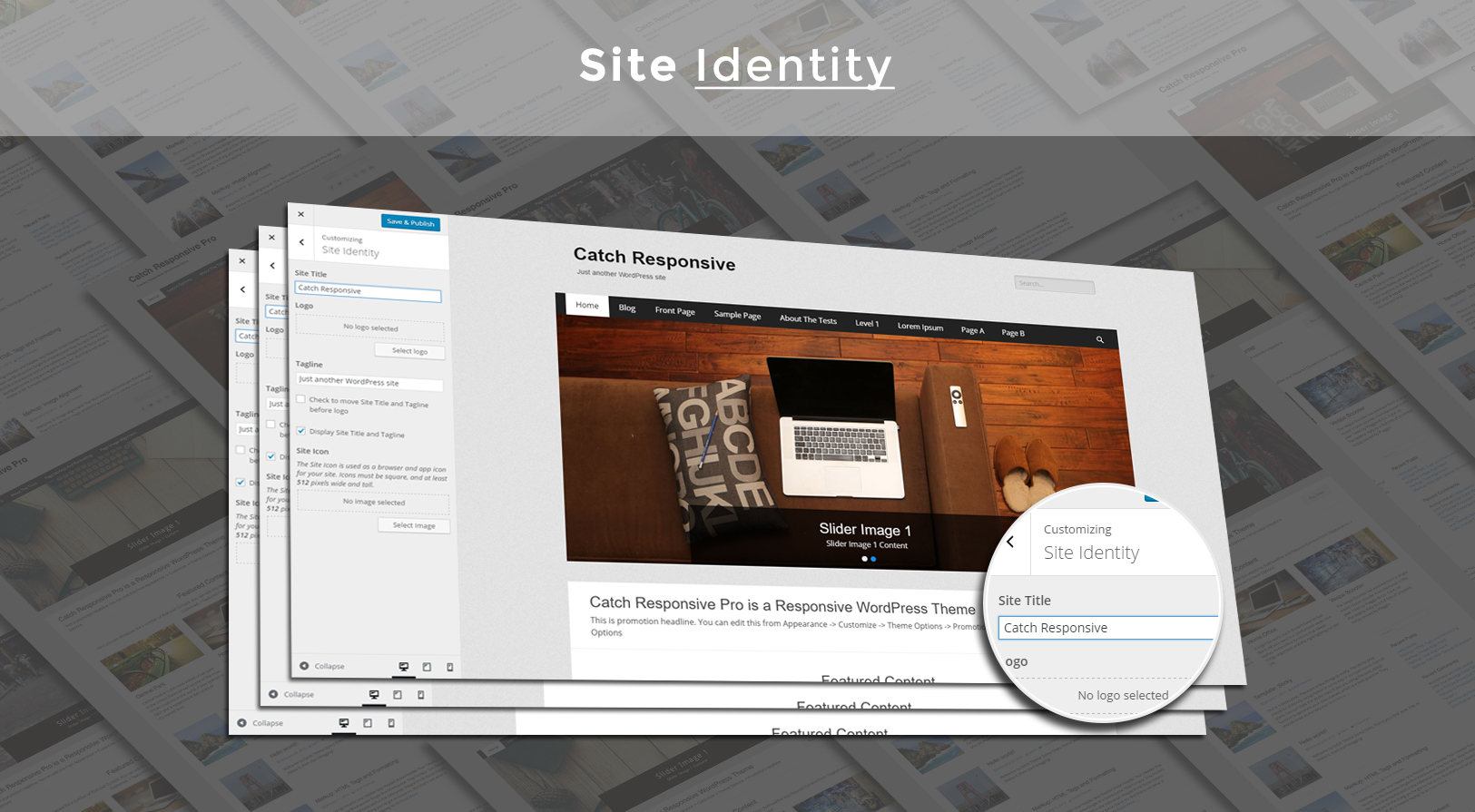Open the Blog menu item

[x=627, y=308]
